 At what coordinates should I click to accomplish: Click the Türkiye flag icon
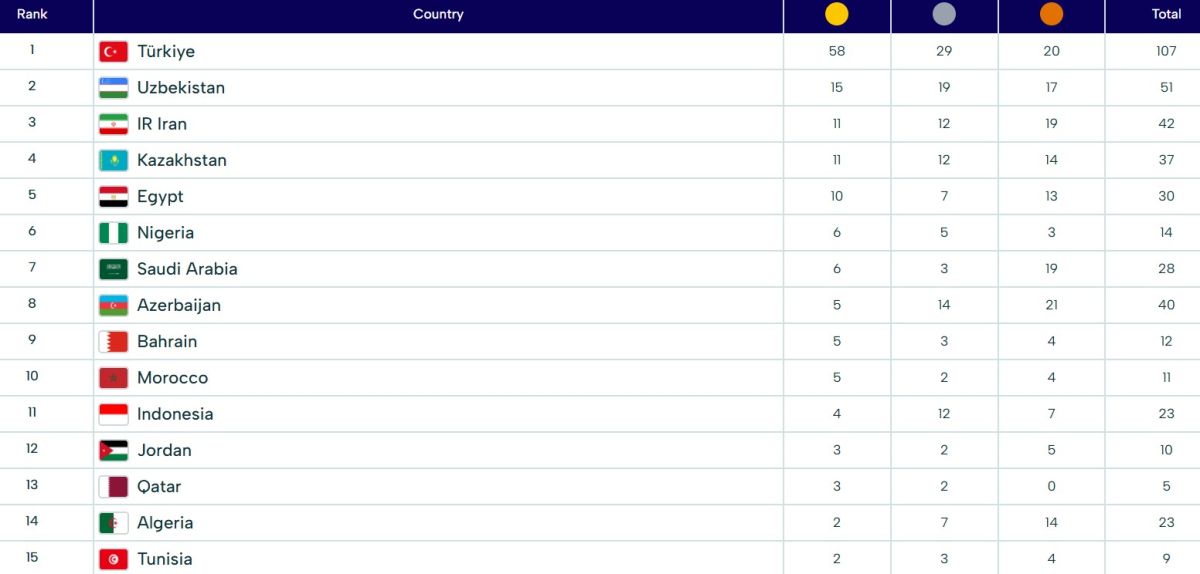pos(113,52)
